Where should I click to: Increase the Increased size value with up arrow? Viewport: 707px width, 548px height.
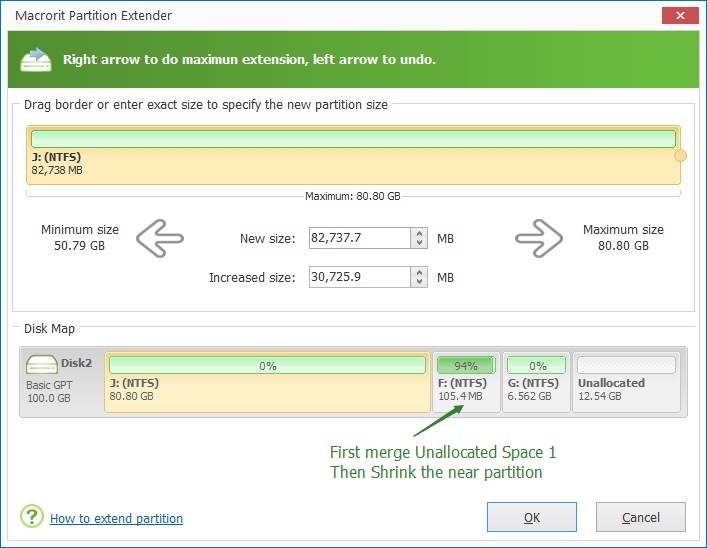(x=419, y=272)
